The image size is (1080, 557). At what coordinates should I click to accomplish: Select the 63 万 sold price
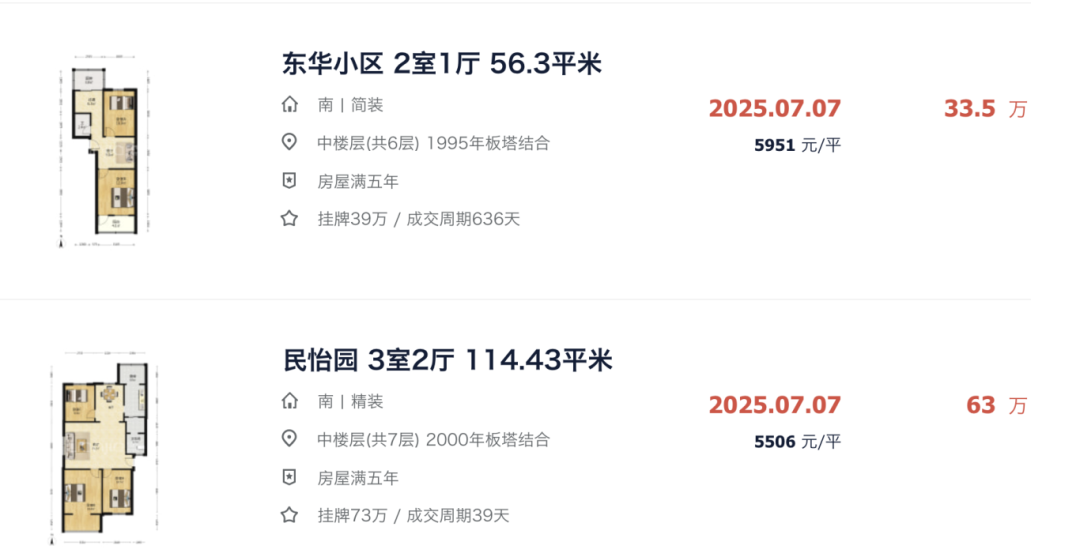pos(996,406)
